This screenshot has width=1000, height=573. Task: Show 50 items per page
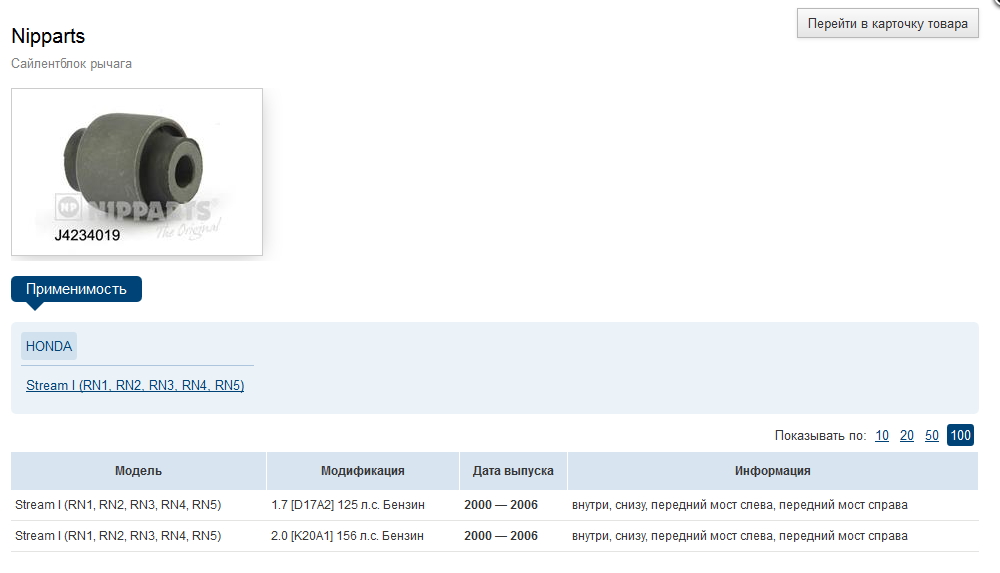coord(932,435)
